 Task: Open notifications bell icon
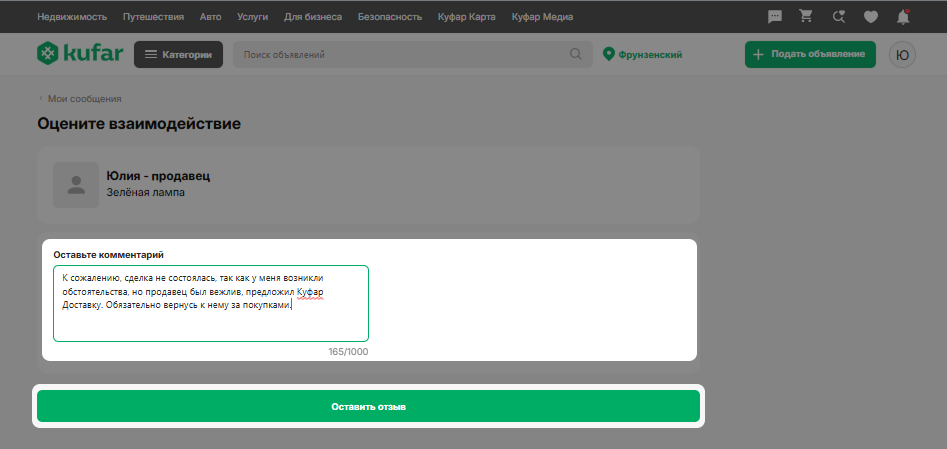click(x=903, y=17)
